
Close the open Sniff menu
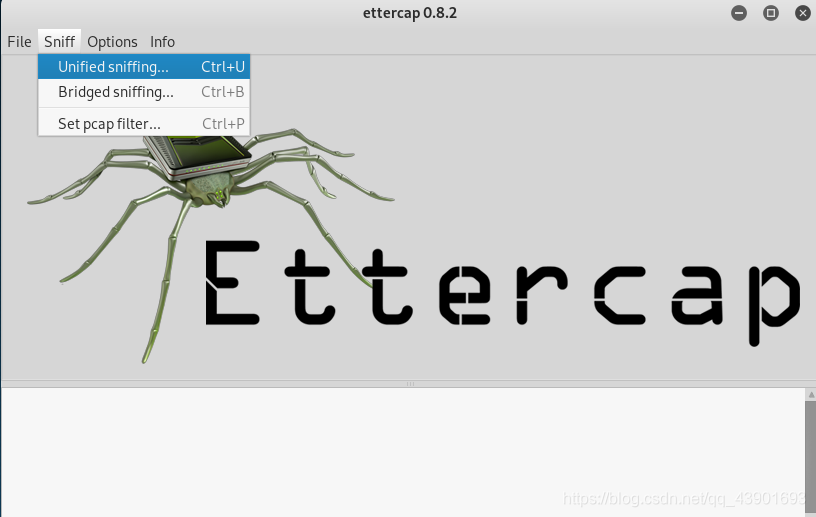[x=59, y=42]
